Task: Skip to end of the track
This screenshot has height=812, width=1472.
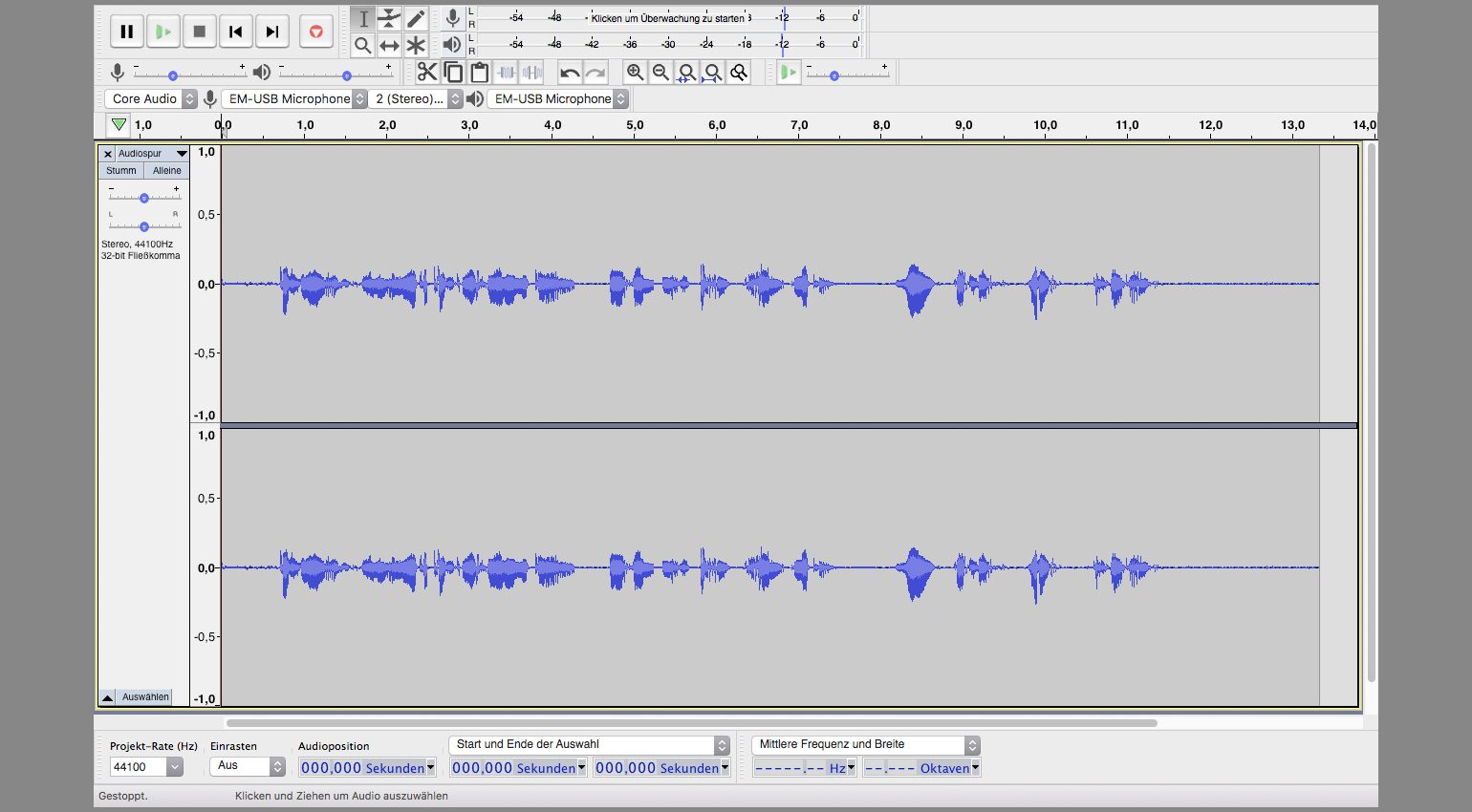Action: tap(272, 32)
